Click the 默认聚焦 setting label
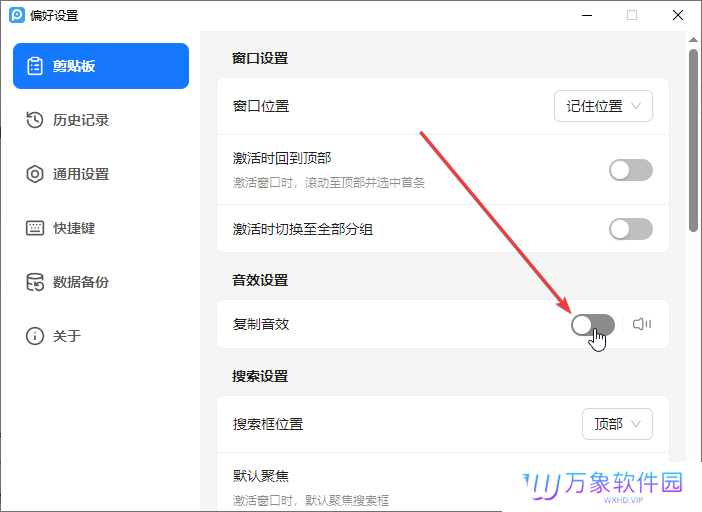The image size is (702, 512). click(261, 476)
